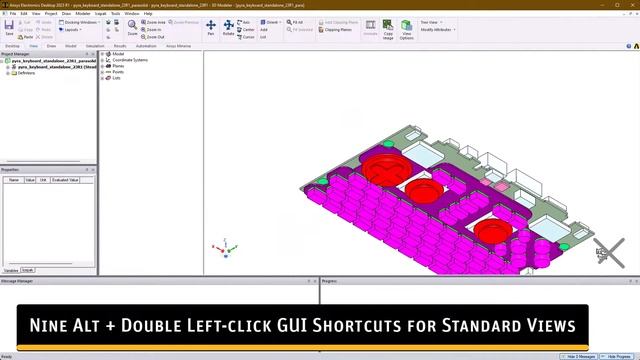The height and width of the screenshot is (360, 640).
Task: Close the Project Manager panel
Action: click(x=93, y=54)
